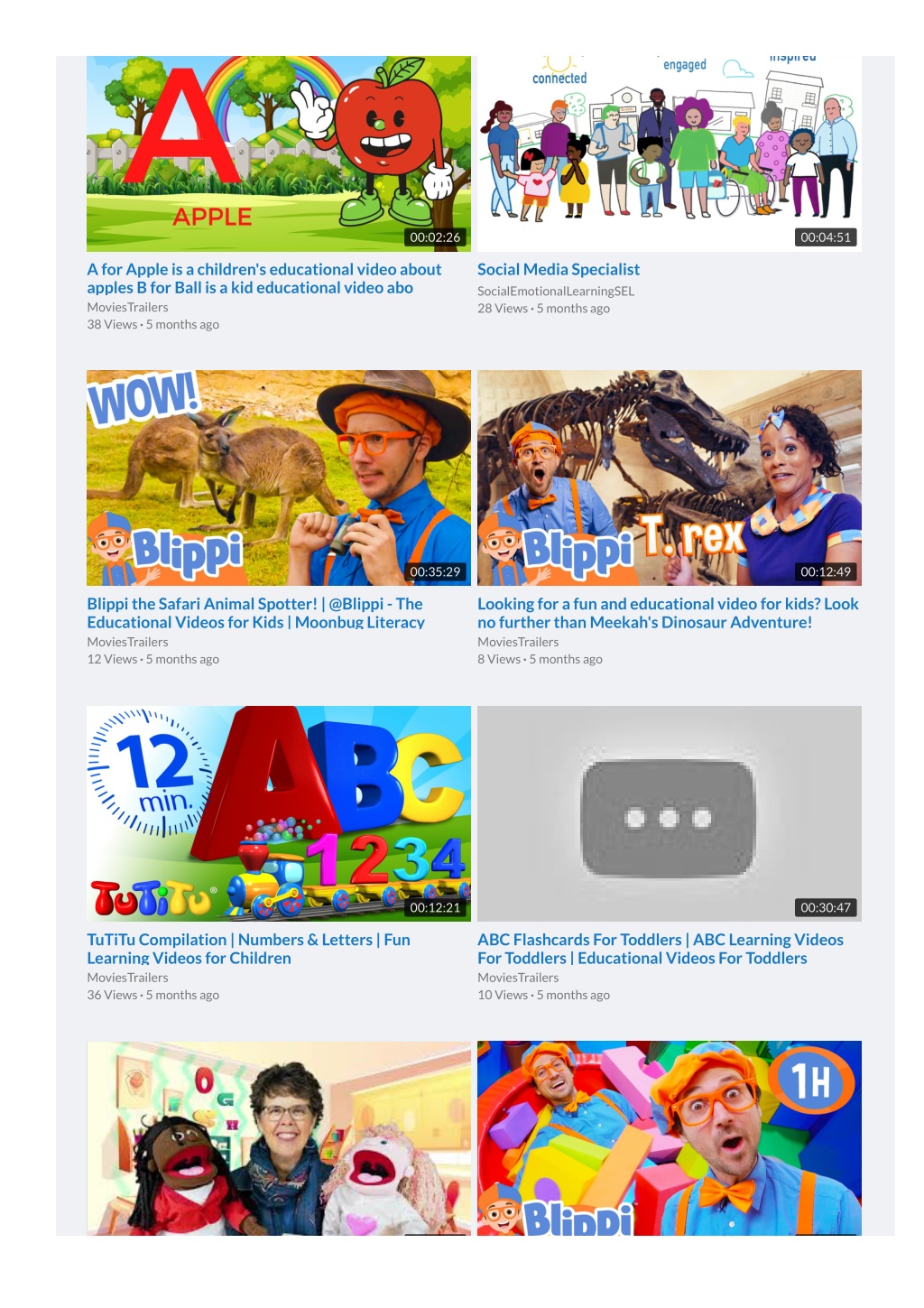Viewport: 924px width, 1308px height.
Task: Click '28 Views · 5 months ago' text
Action: [544, 308]
